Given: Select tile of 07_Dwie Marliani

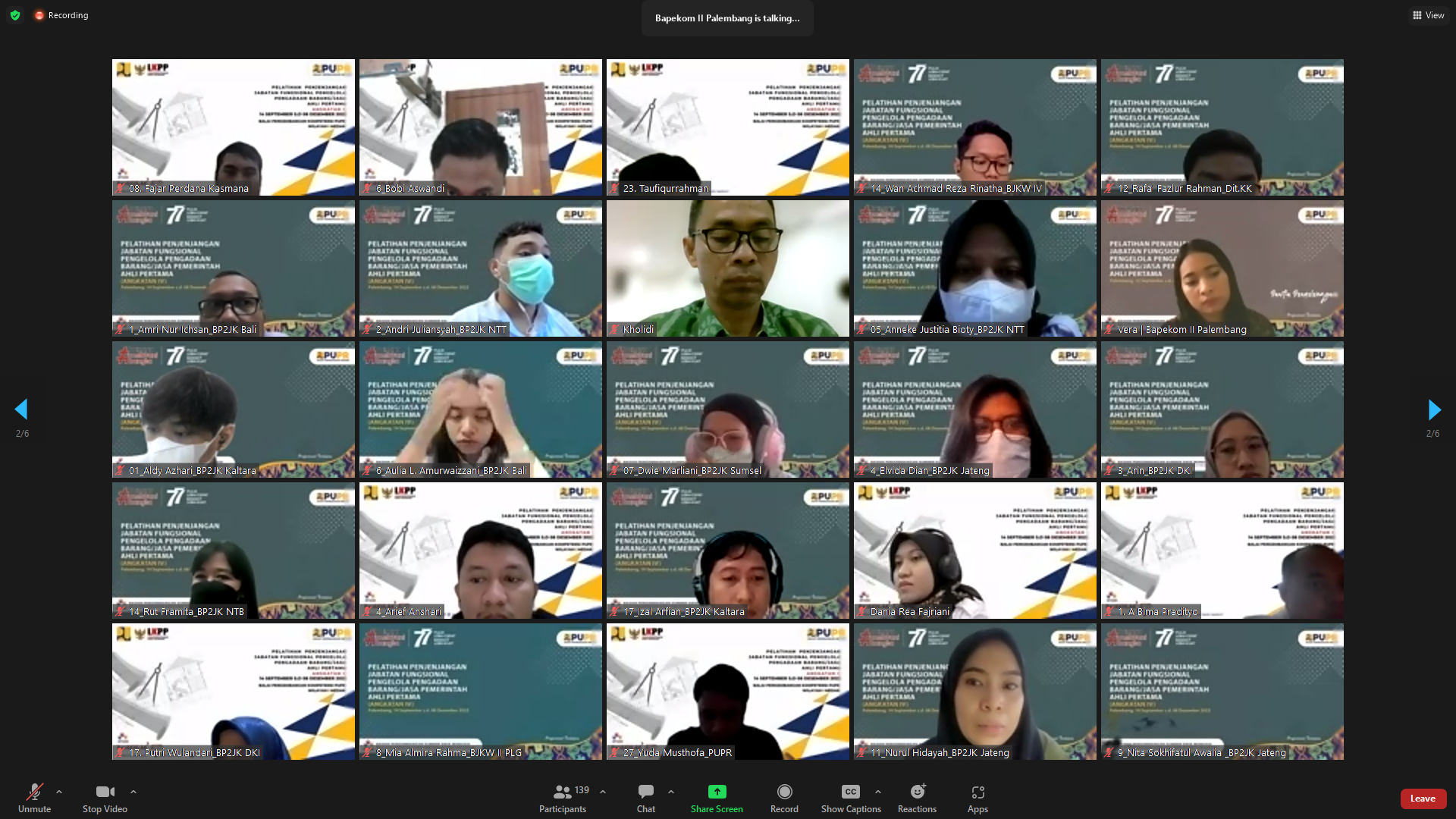Looking at the screenshot, I should click(x=728, y=409).
